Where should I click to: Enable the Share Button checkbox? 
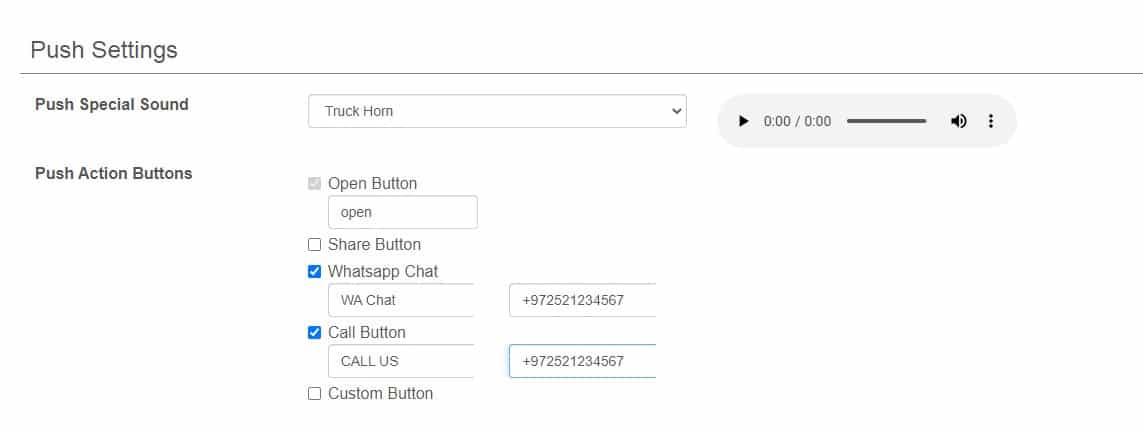tap(315, 245)
